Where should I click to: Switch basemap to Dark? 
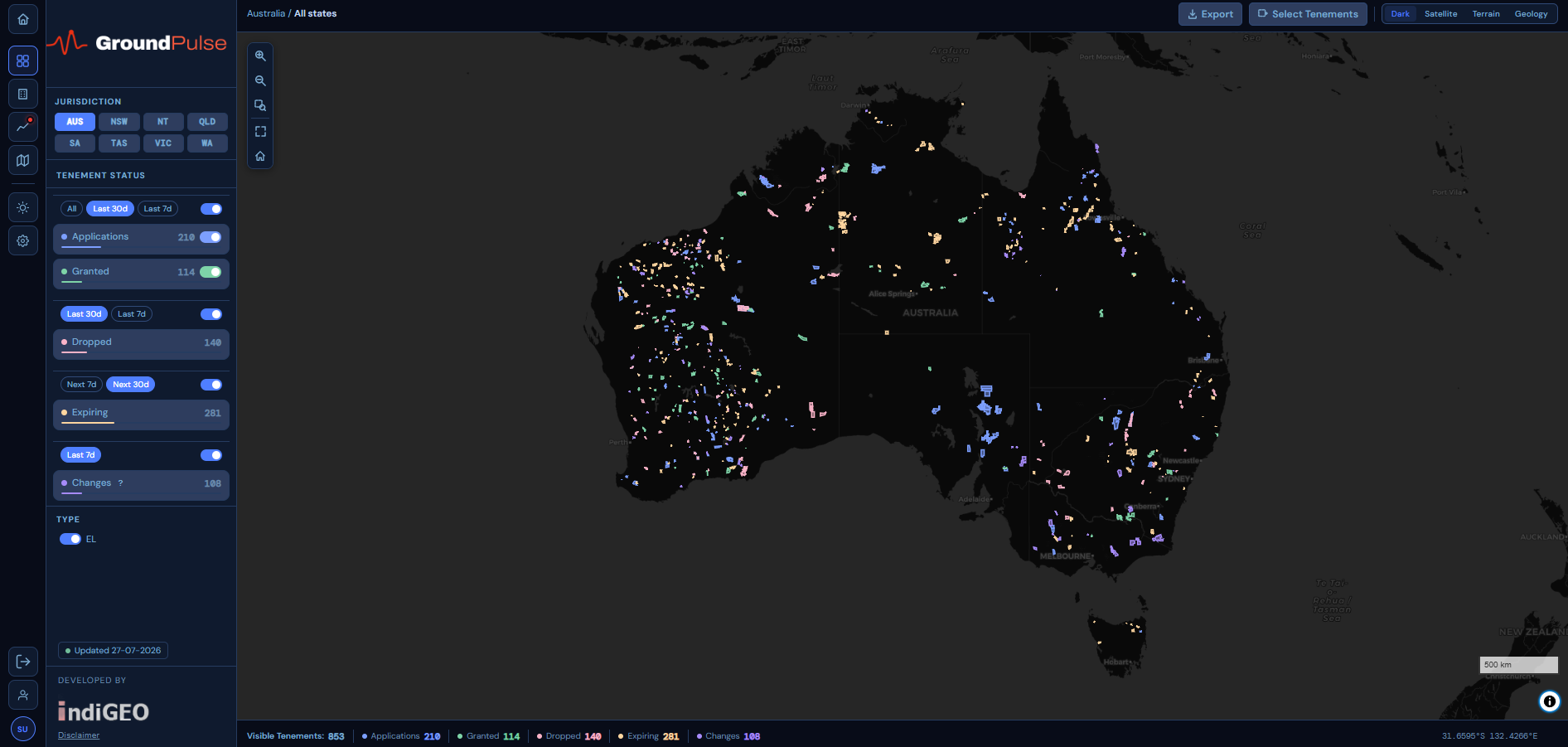1400,14
